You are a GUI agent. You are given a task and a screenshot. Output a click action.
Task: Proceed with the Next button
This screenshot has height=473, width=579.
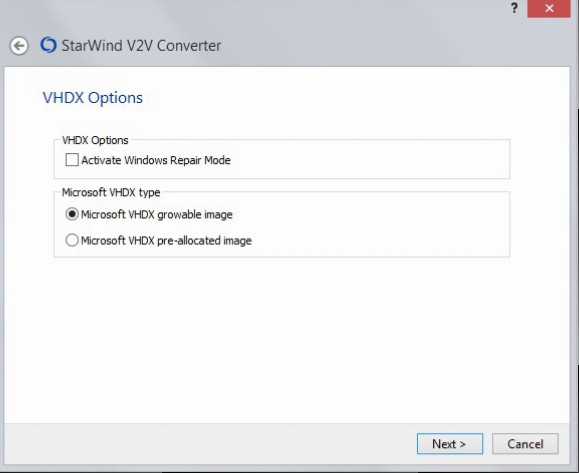click(x=450, y=443)
